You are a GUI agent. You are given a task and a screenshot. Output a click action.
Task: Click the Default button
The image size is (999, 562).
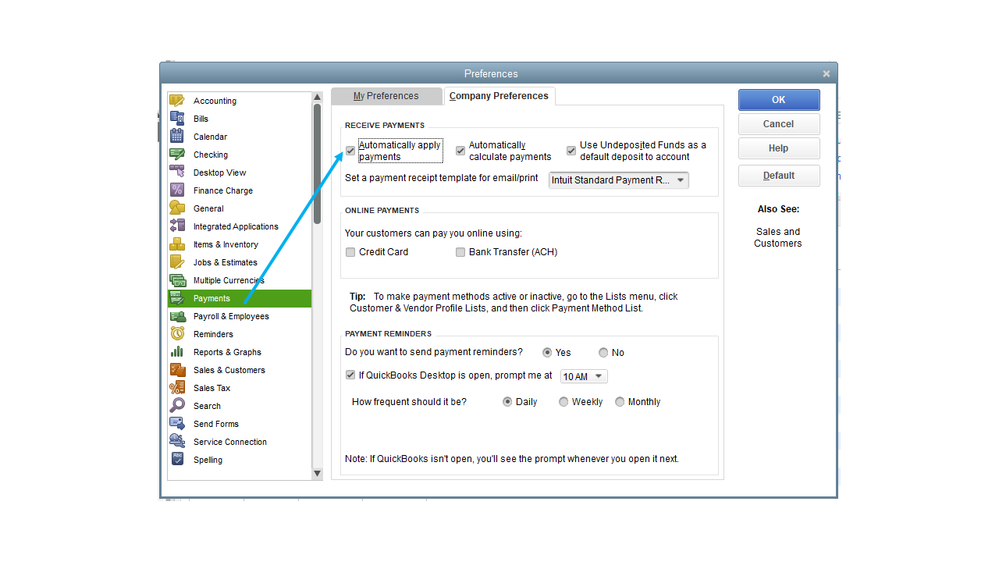(779, 176)
